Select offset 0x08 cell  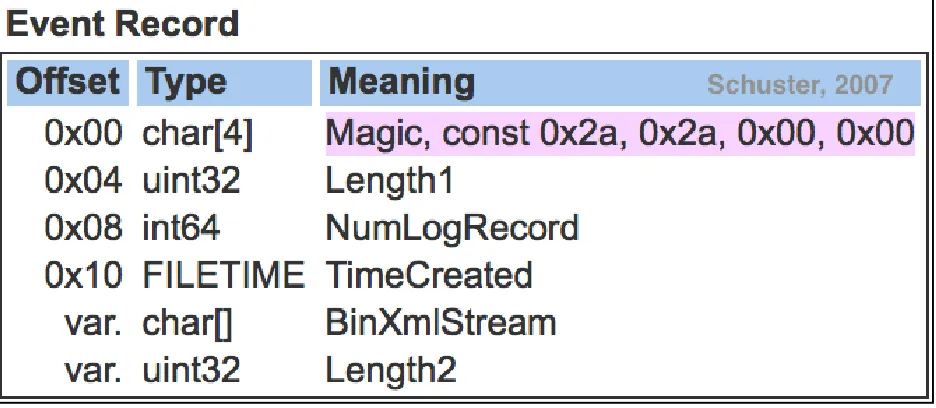click(x=84, y=228)
